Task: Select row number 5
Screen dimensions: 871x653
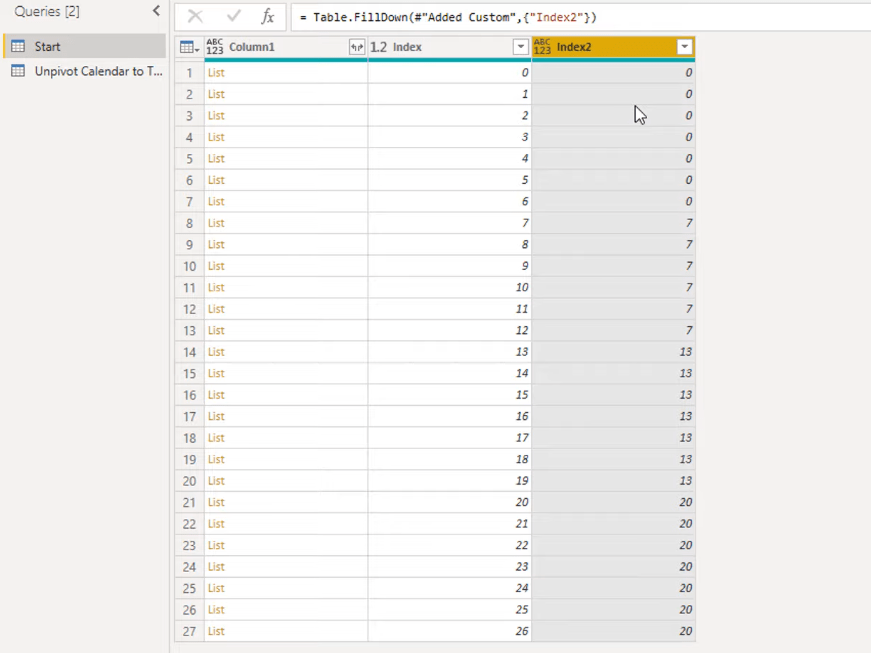Action: pos(189,158)
